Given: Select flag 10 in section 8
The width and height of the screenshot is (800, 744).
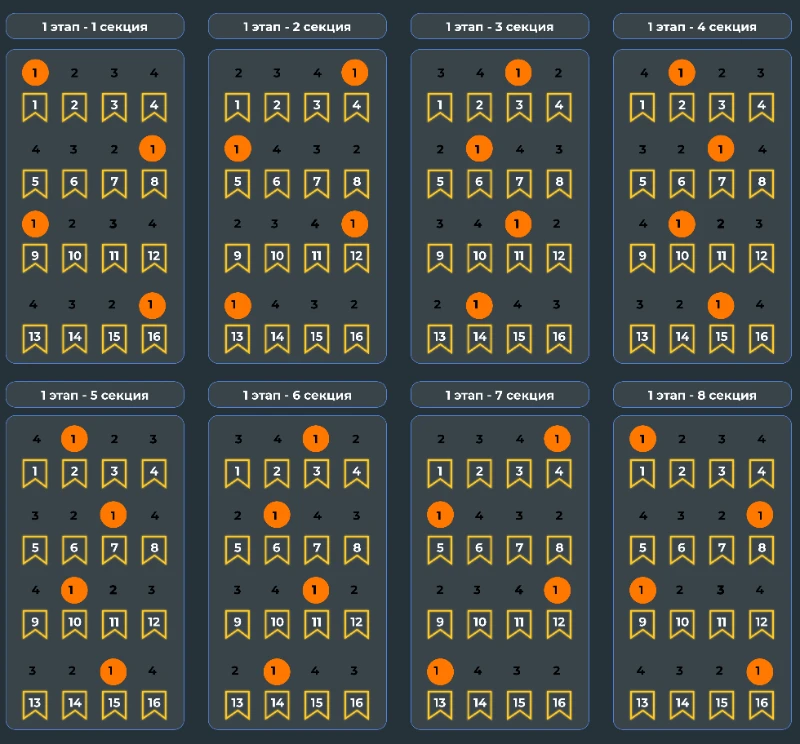Looking at the screenshot, I should tap(682, 624).
